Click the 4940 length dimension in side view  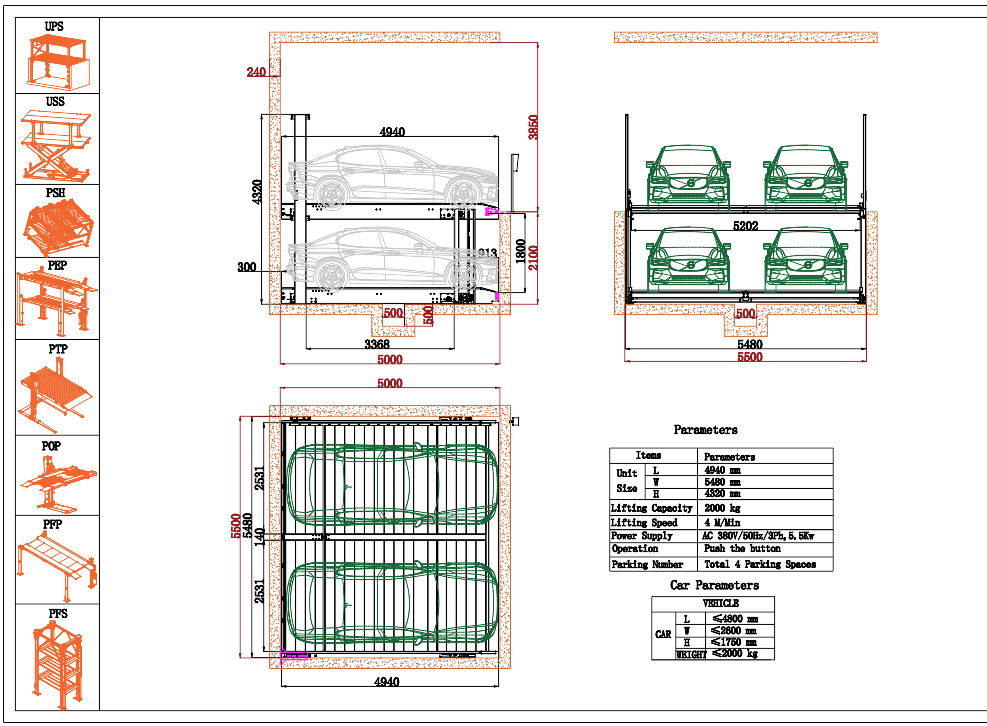coord(392,132)
